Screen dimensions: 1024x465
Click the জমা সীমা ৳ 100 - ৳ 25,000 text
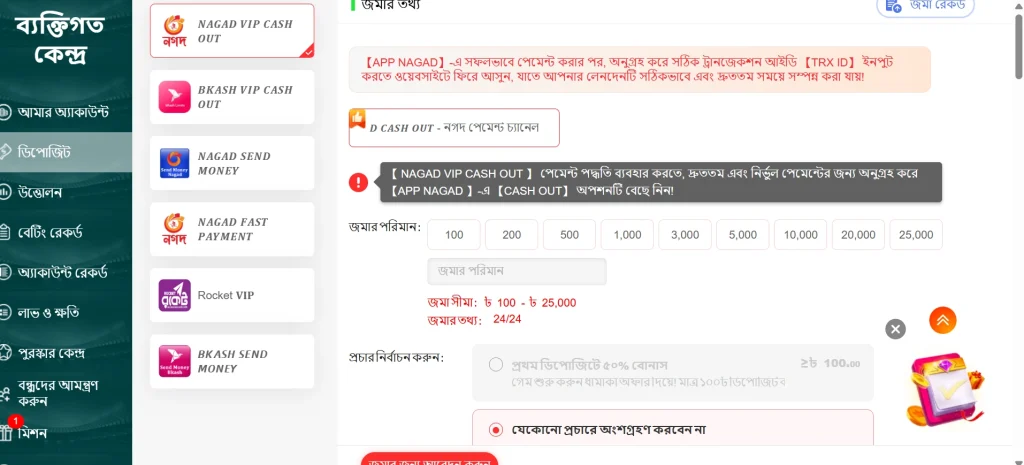click(x=502, y=303)
